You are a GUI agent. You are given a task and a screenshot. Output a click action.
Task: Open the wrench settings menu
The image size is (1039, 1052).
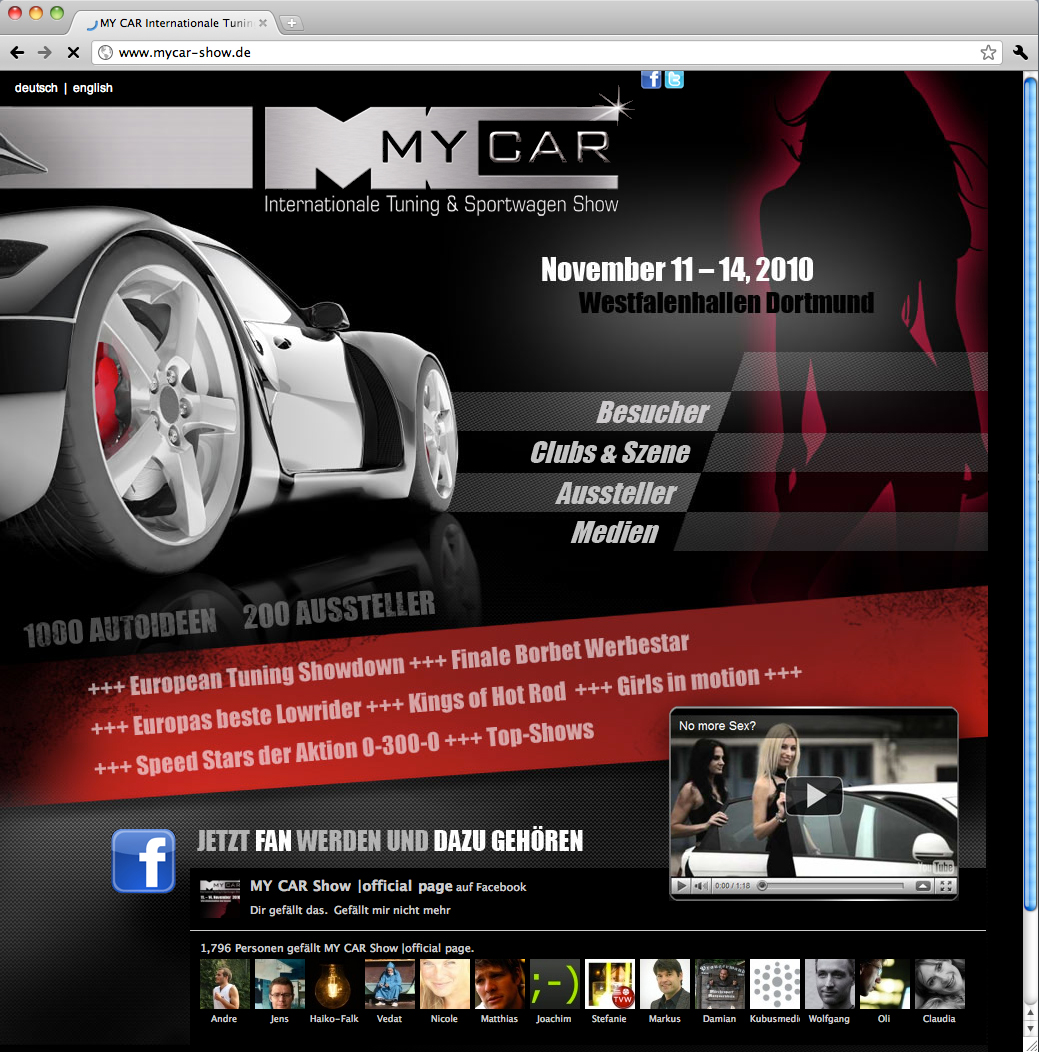coord(1020,52)
